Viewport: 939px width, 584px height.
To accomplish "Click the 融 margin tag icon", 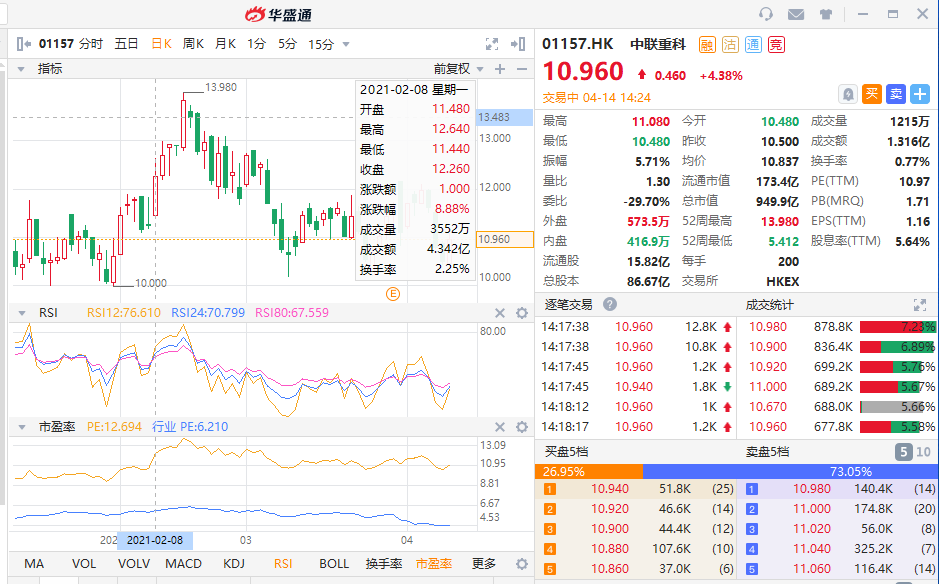I will click(707, 44).
